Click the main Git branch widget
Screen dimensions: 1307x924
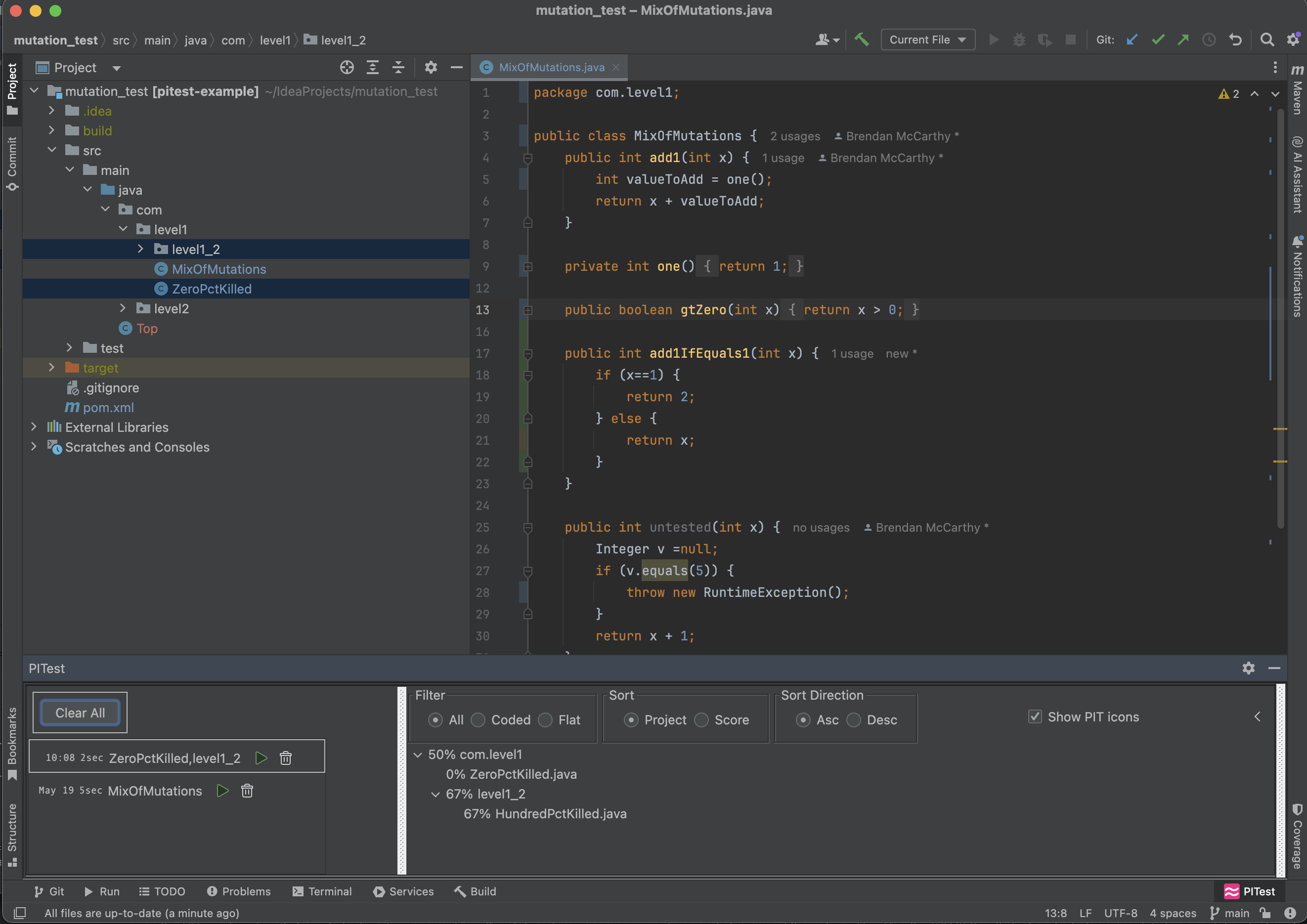[x=1230, y=913]
